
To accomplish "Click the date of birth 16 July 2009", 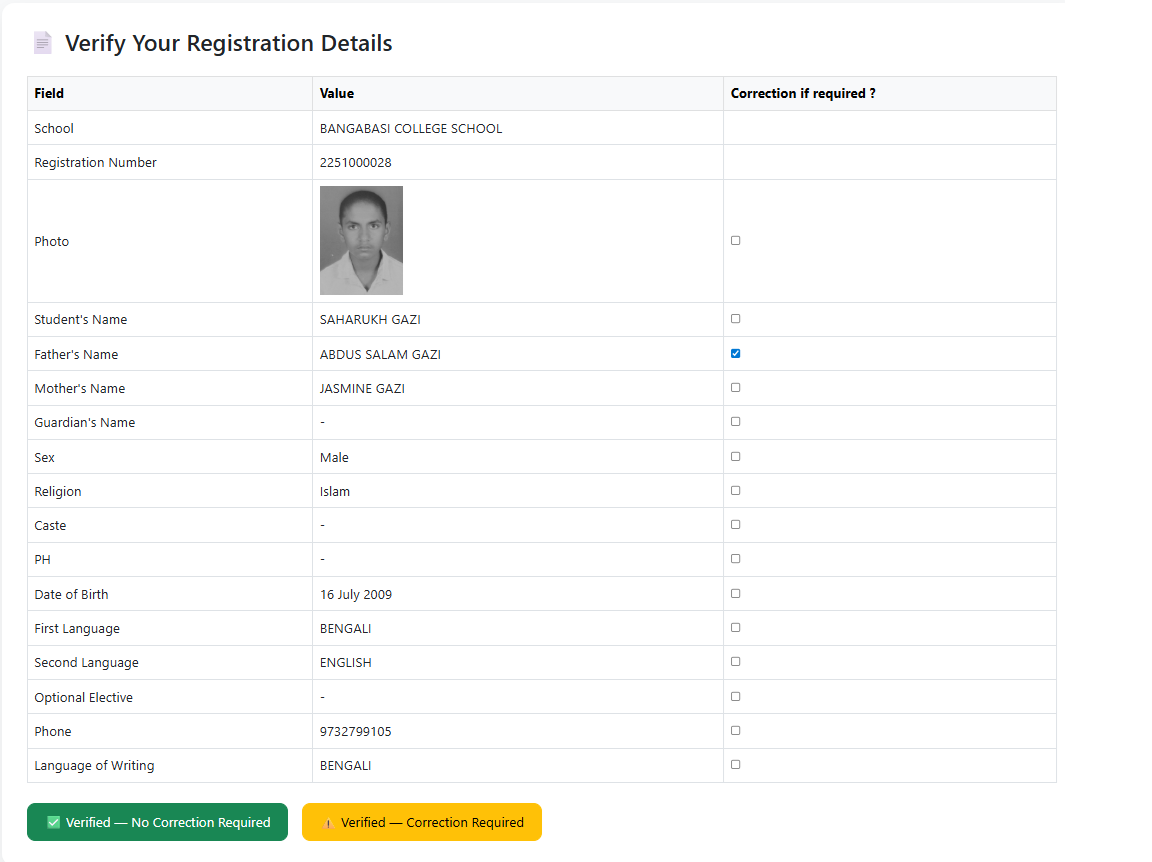I will point(356,595).
